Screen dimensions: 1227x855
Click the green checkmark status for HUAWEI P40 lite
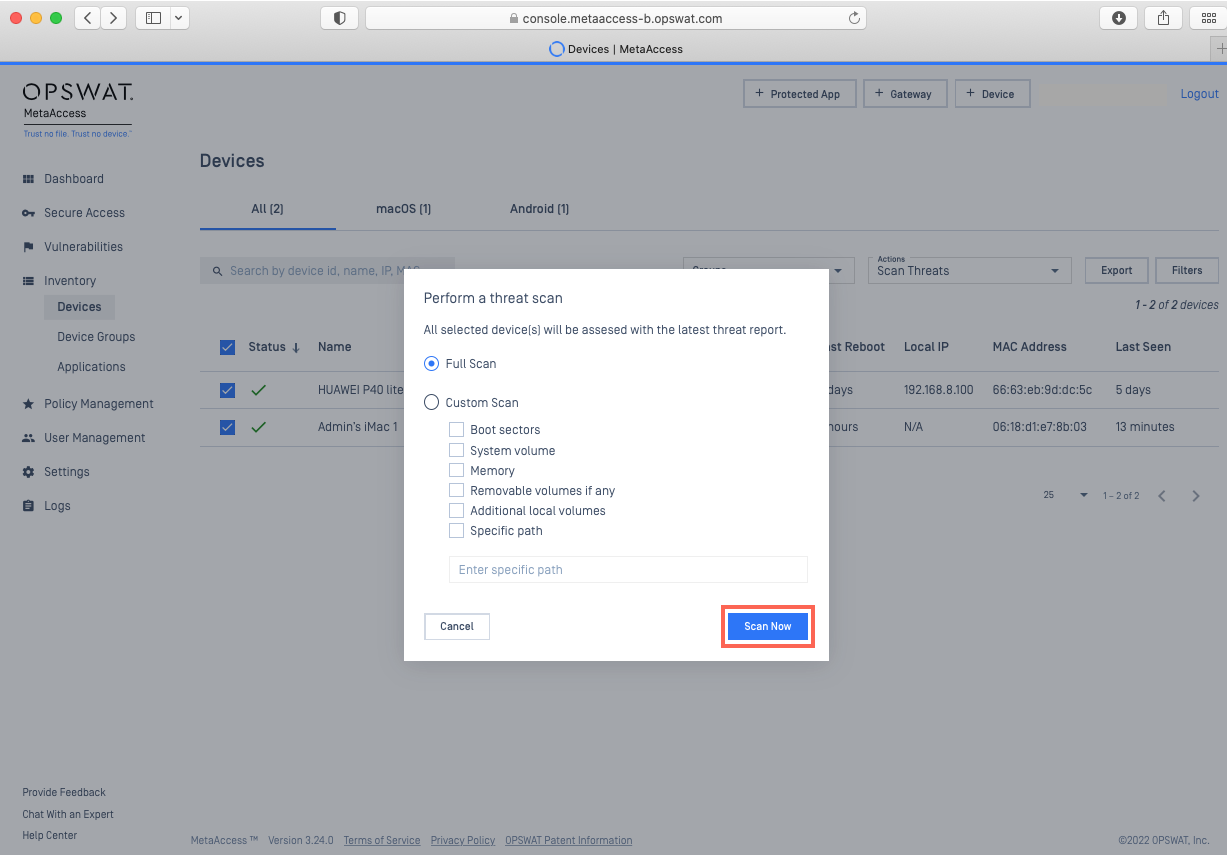coord(258,390)
